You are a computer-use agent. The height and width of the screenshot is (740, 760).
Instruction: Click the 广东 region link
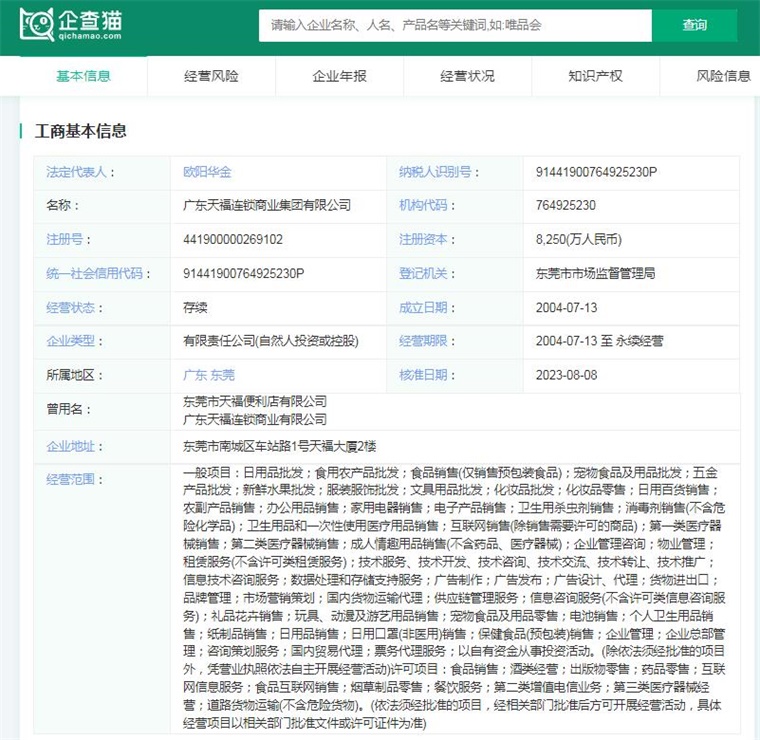194,375
